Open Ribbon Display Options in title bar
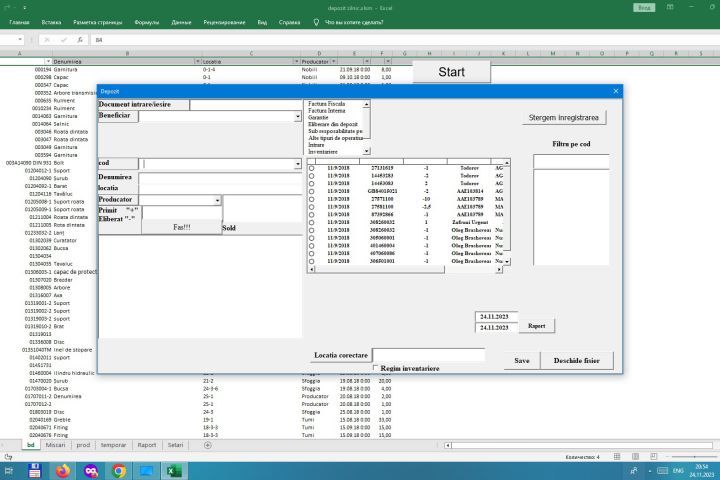 coord(670,7)
